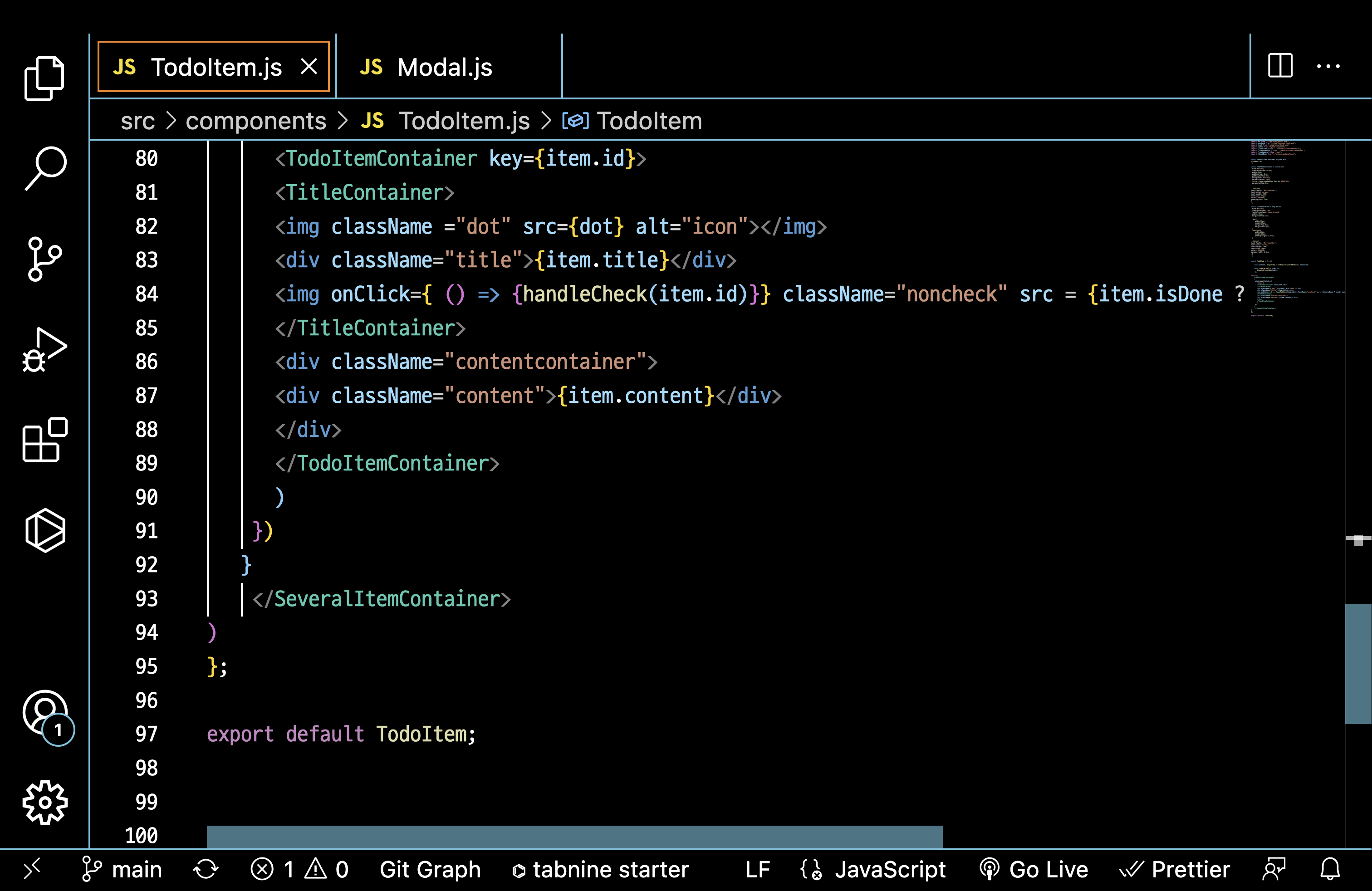Place cursor on 'export default TodoItem;' line

pyautogui.click(x=341, y=734)
